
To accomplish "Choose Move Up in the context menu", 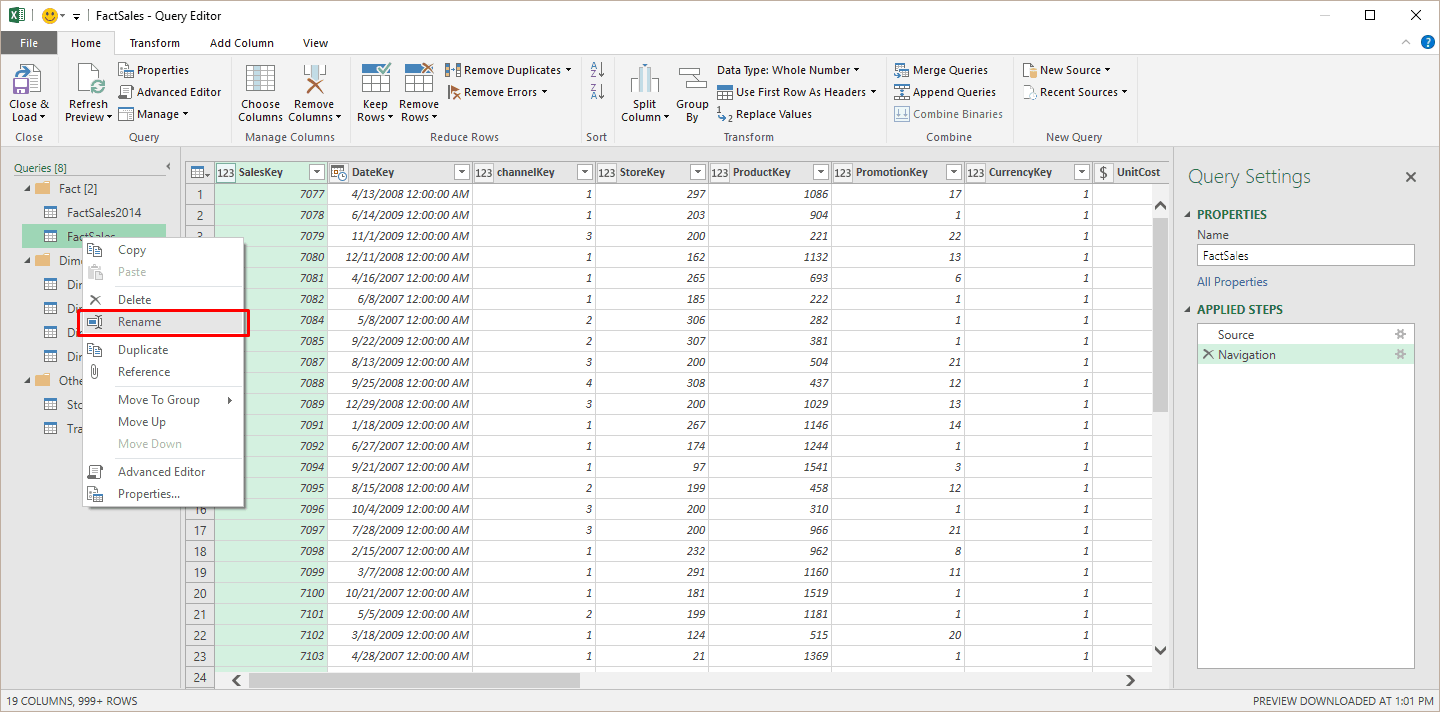I will pos(164,422).
